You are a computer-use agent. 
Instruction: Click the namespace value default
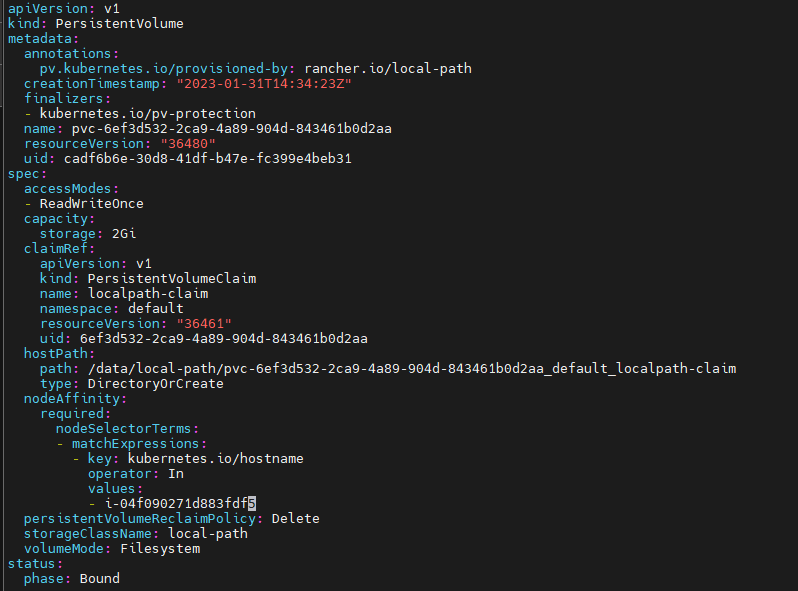tap(155, 308)
